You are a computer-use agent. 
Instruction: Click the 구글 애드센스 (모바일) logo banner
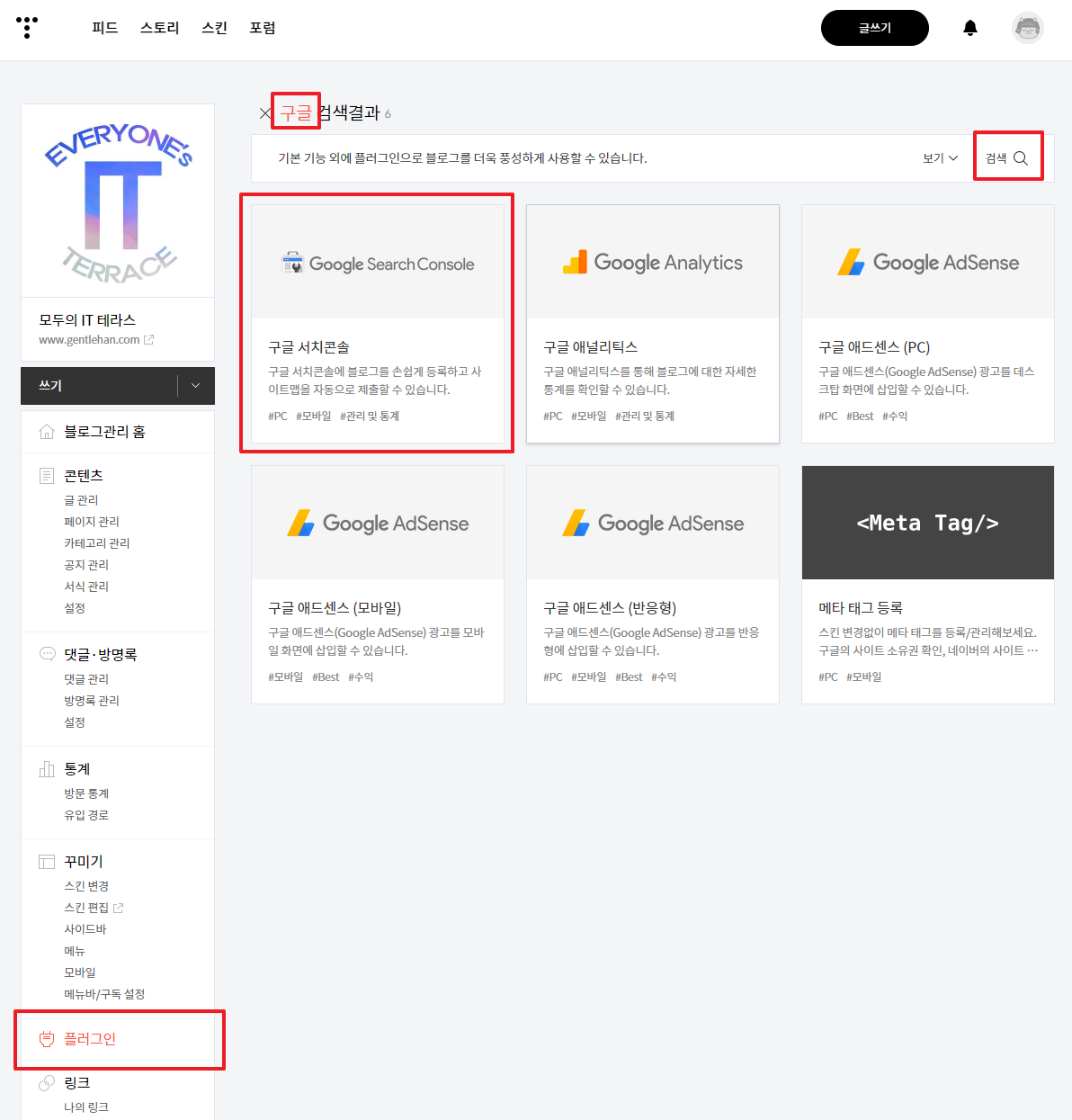tap(378, 523)
